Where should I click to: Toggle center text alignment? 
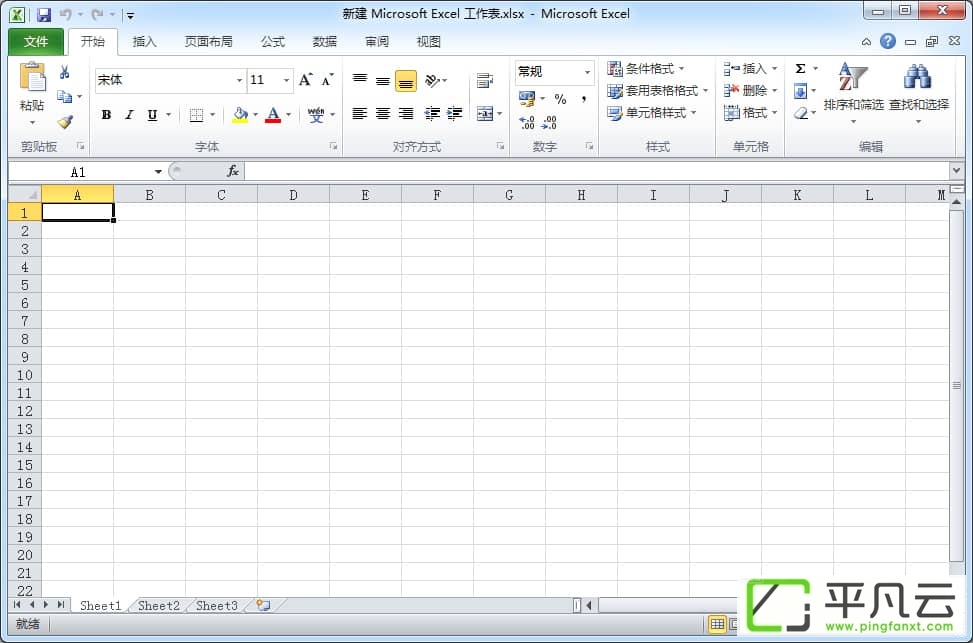(383, 113)
